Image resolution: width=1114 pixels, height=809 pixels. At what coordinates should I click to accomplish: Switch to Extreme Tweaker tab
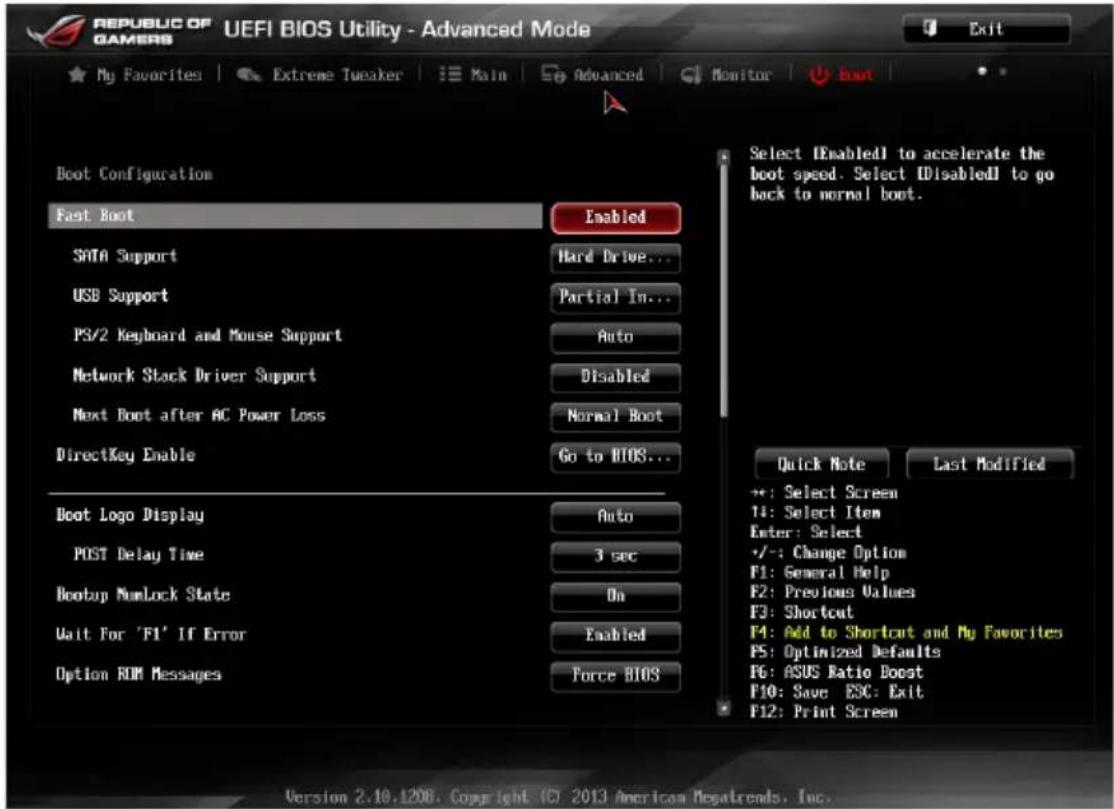319,75
